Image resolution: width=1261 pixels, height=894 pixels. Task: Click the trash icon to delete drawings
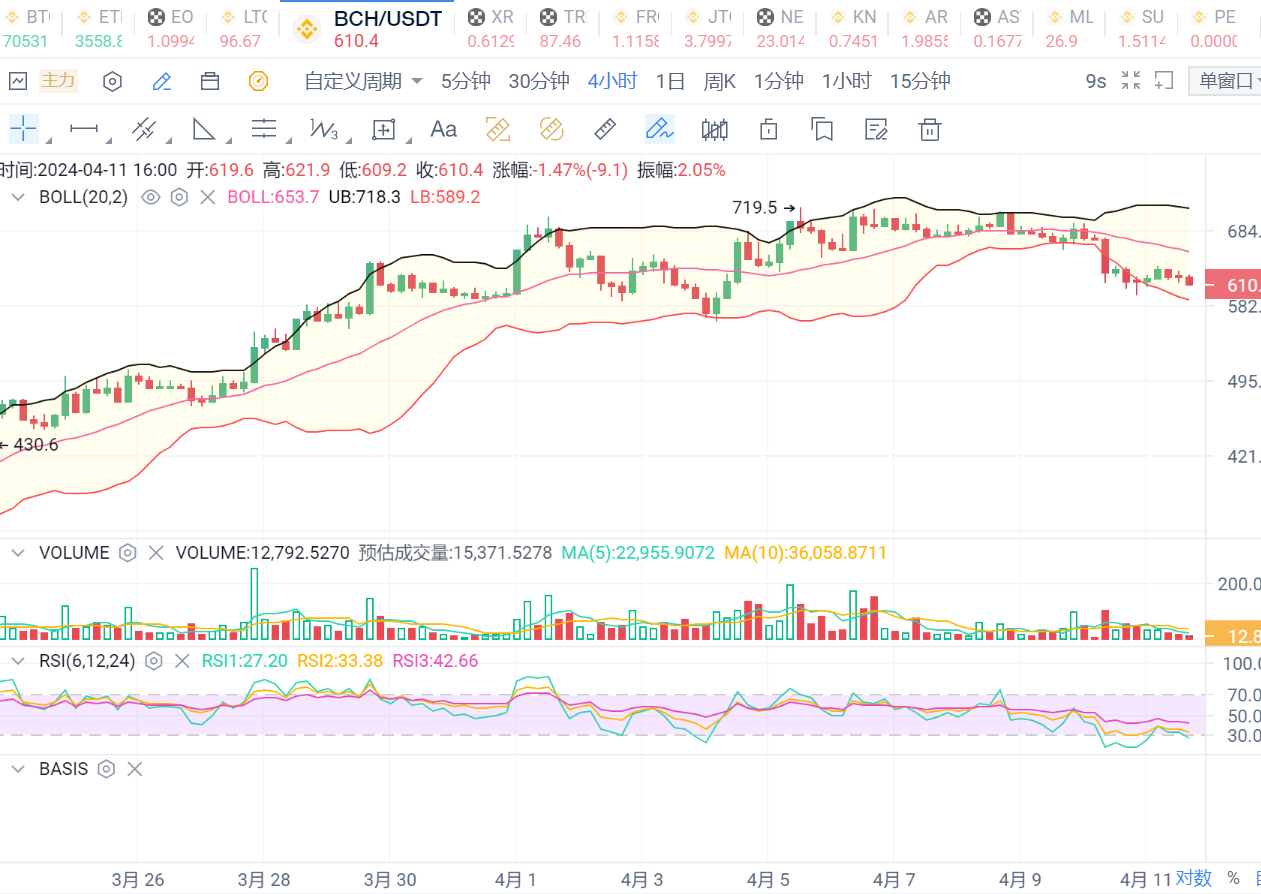pos(930,129)
